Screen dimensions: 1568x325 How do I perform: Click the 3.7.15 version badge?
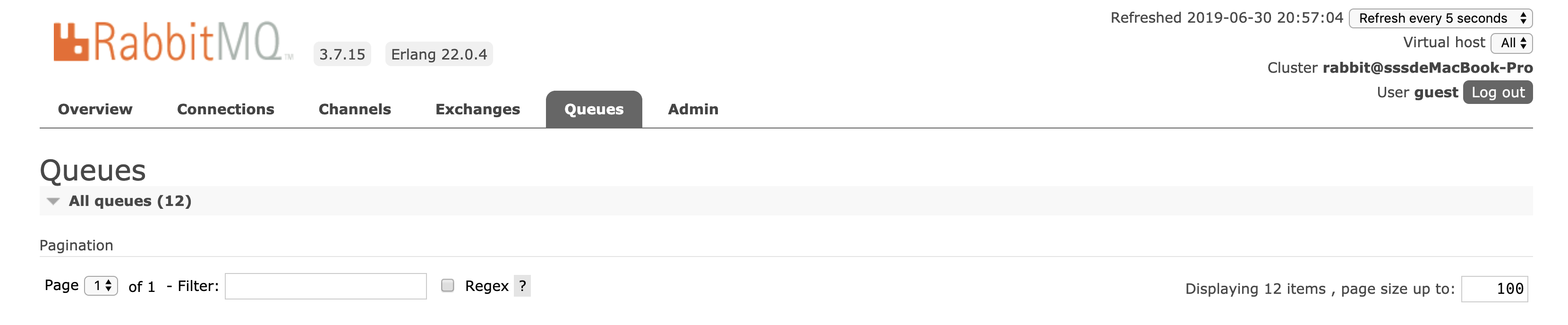(342, 54)
